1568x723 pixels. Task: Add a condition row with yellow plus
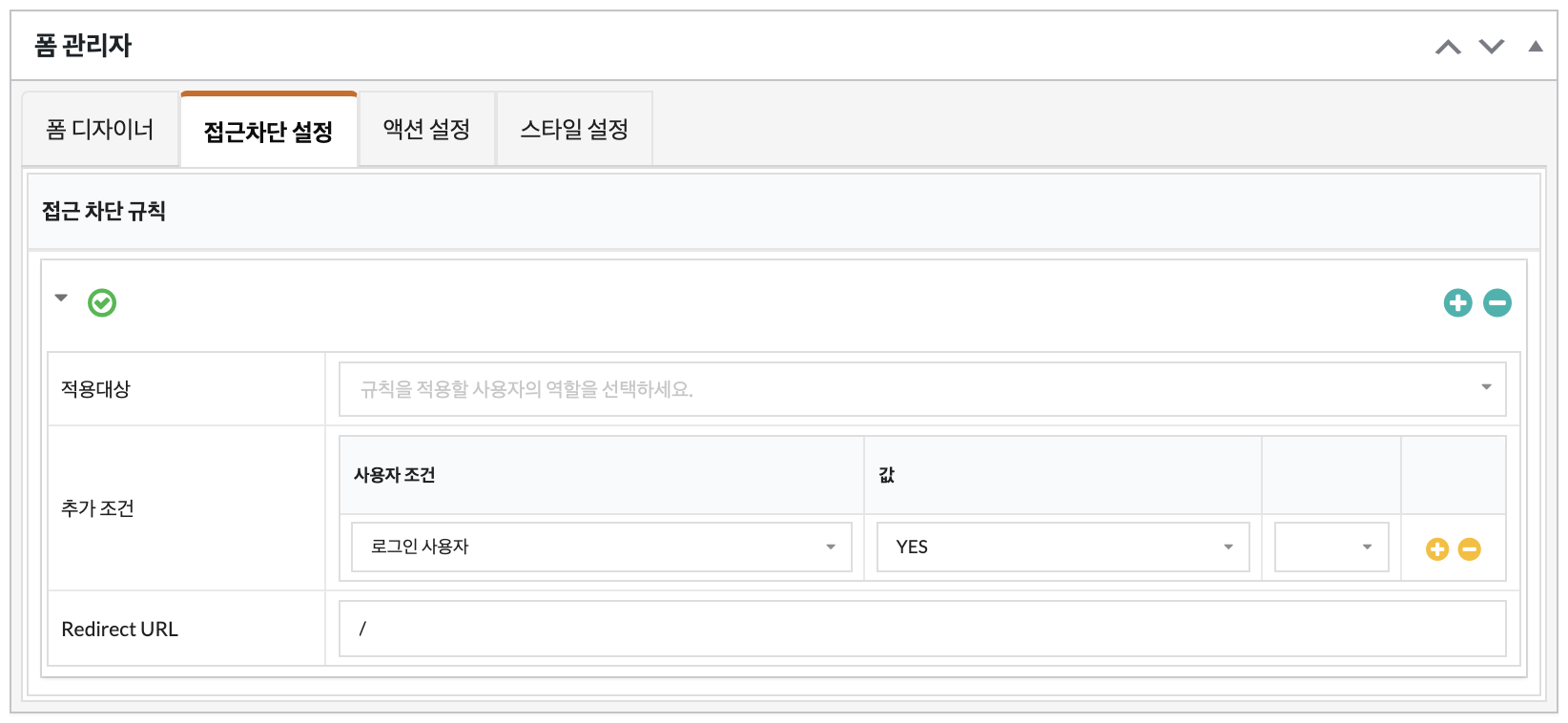tap(1437, 549)
